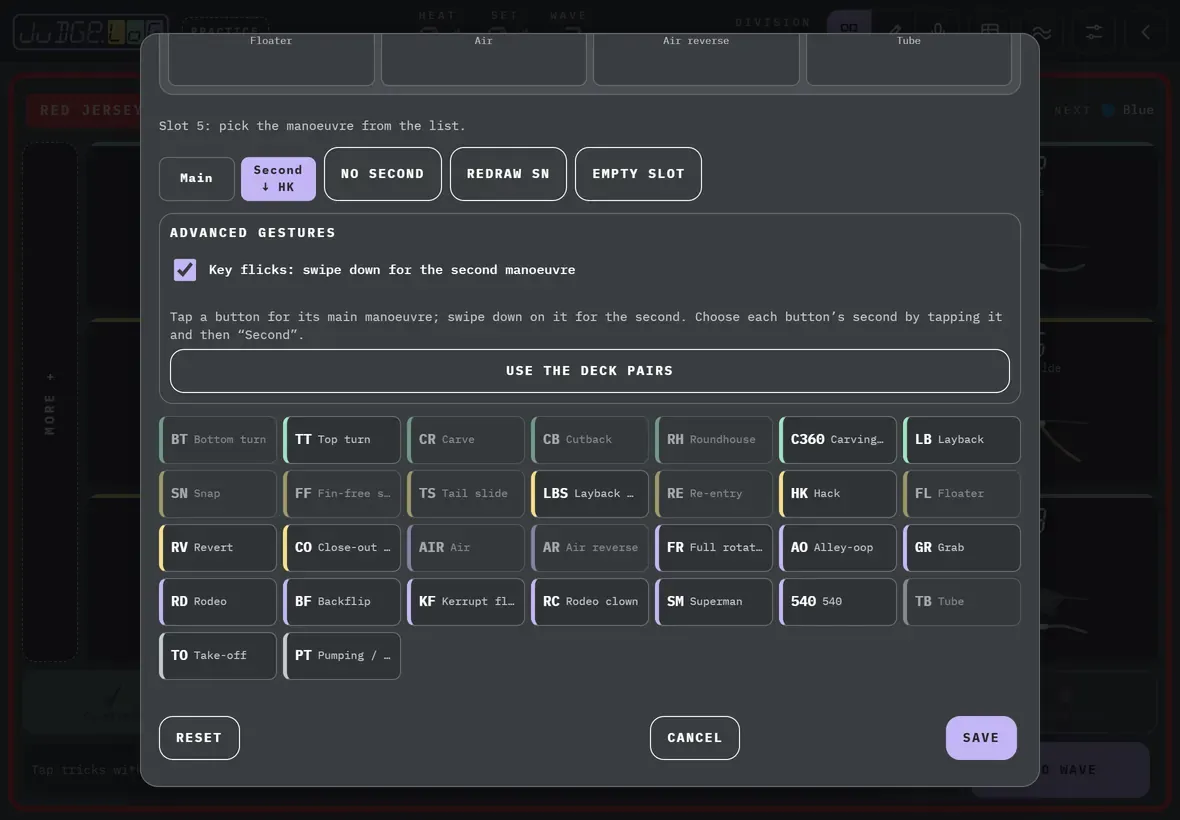Click the NO SECOND button
Screen dimensions: 1180x820
click(382, 174)
